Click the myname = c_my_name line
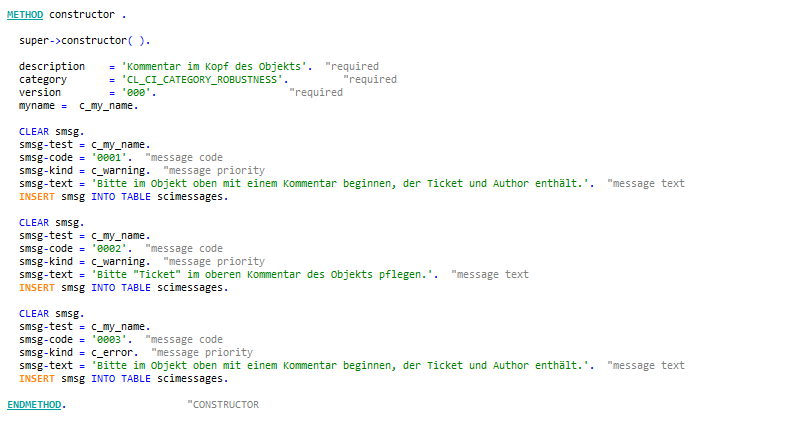The height and width of the screenshot is (424, 795). [x=79, y=106]
